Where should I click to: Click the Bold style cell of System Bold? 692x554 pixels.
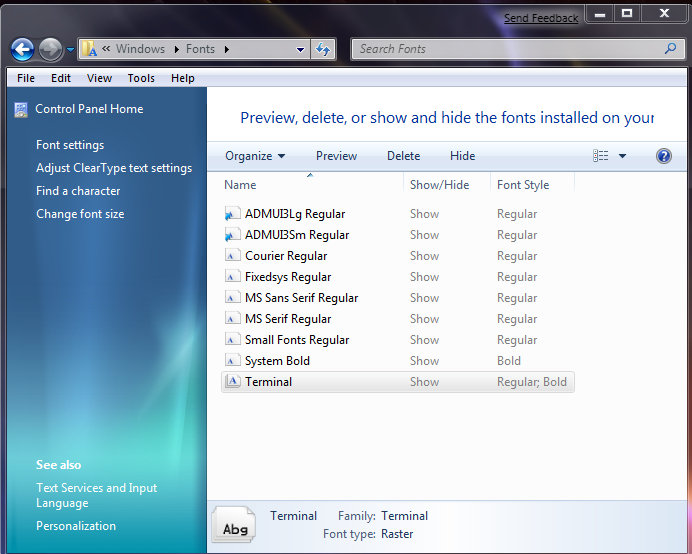coord(509,361)
